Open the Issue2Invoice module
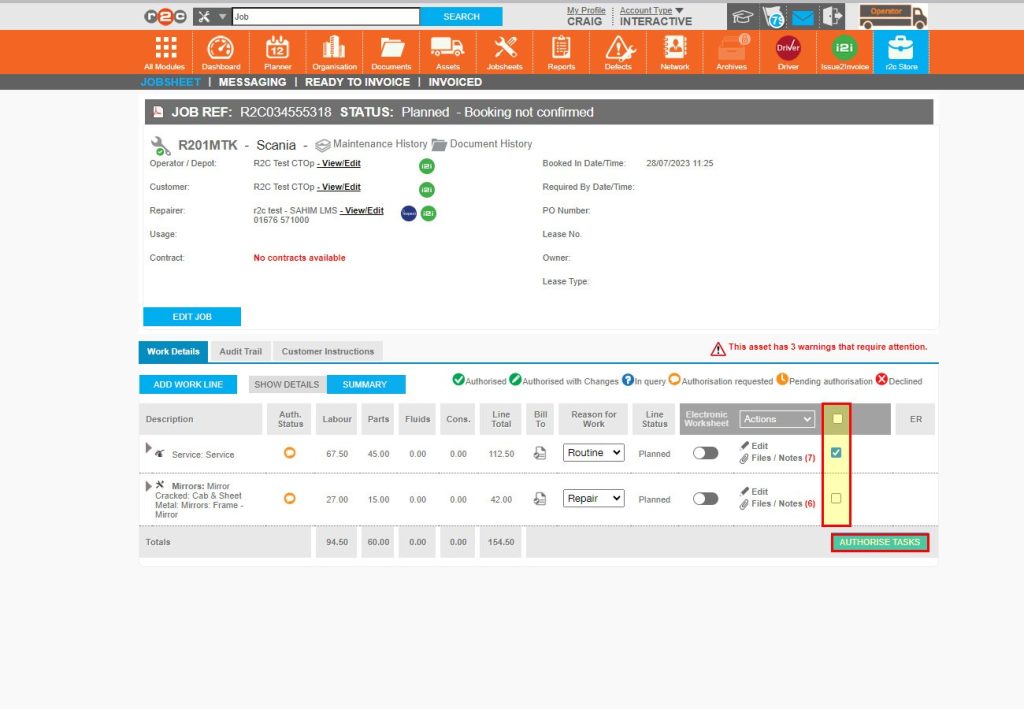Image resolution: width=1024 pixels, height=709 pixels. point(843,52)
